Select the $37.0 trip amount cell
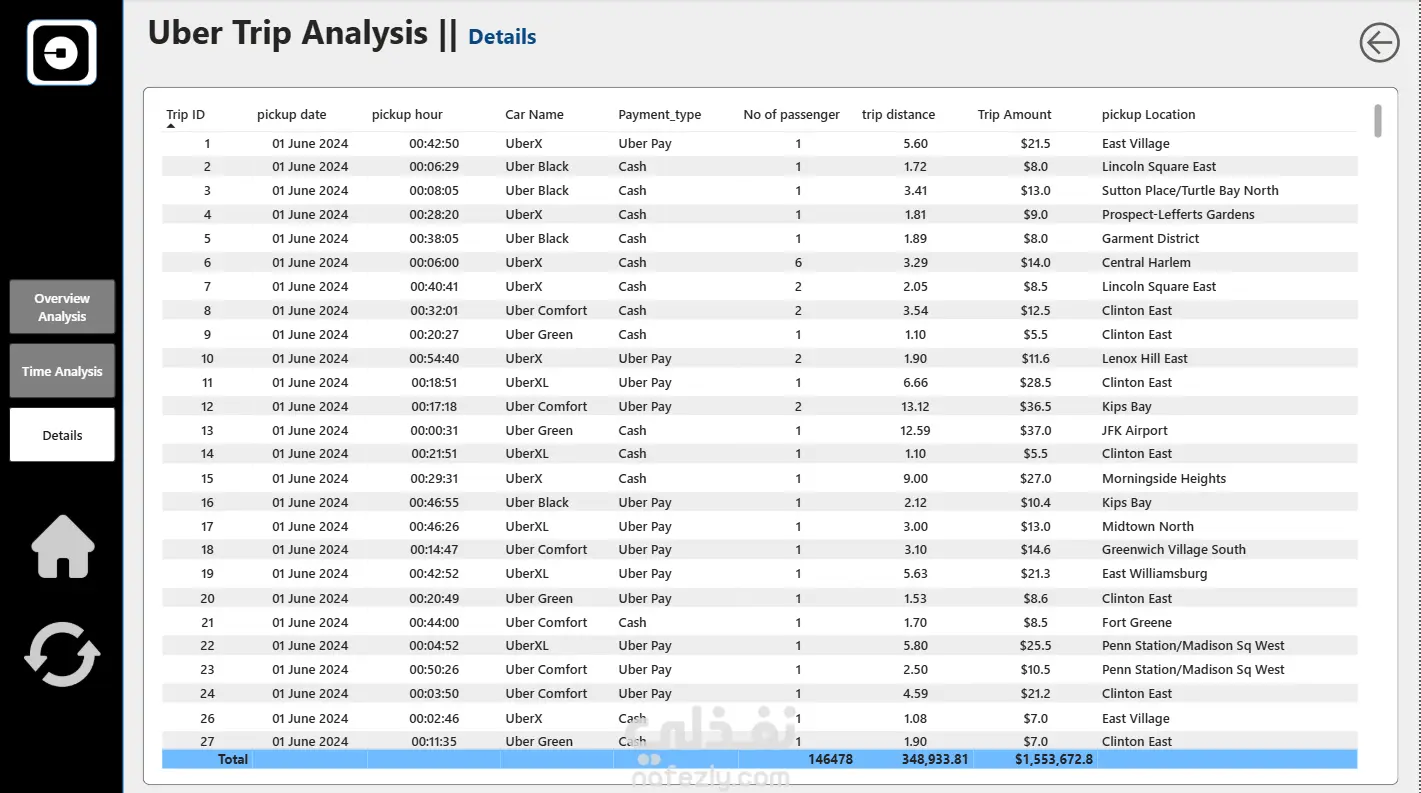Viewport: 1421px width, 793px height. 1035,430
